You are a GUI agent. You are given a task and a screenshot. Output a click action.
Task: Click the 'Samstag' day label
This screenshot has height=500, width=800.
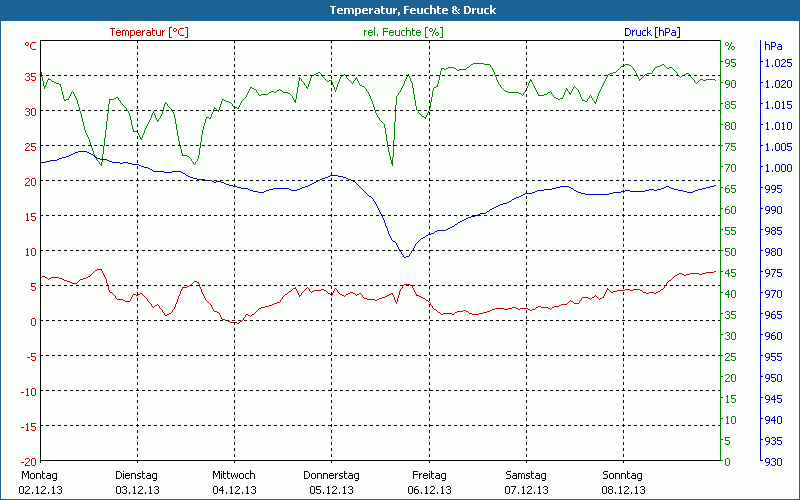(x=526, y=475)
